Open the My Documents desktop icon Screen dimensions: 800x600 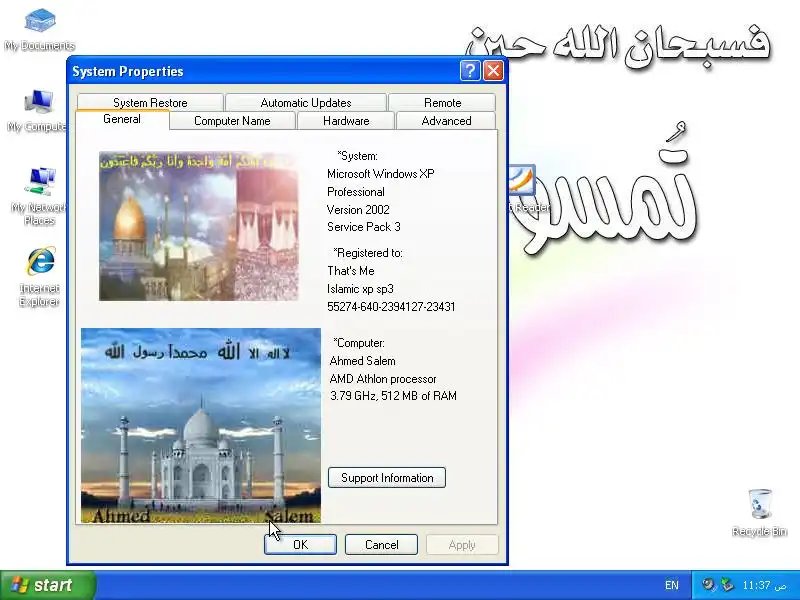coord(40,31)
